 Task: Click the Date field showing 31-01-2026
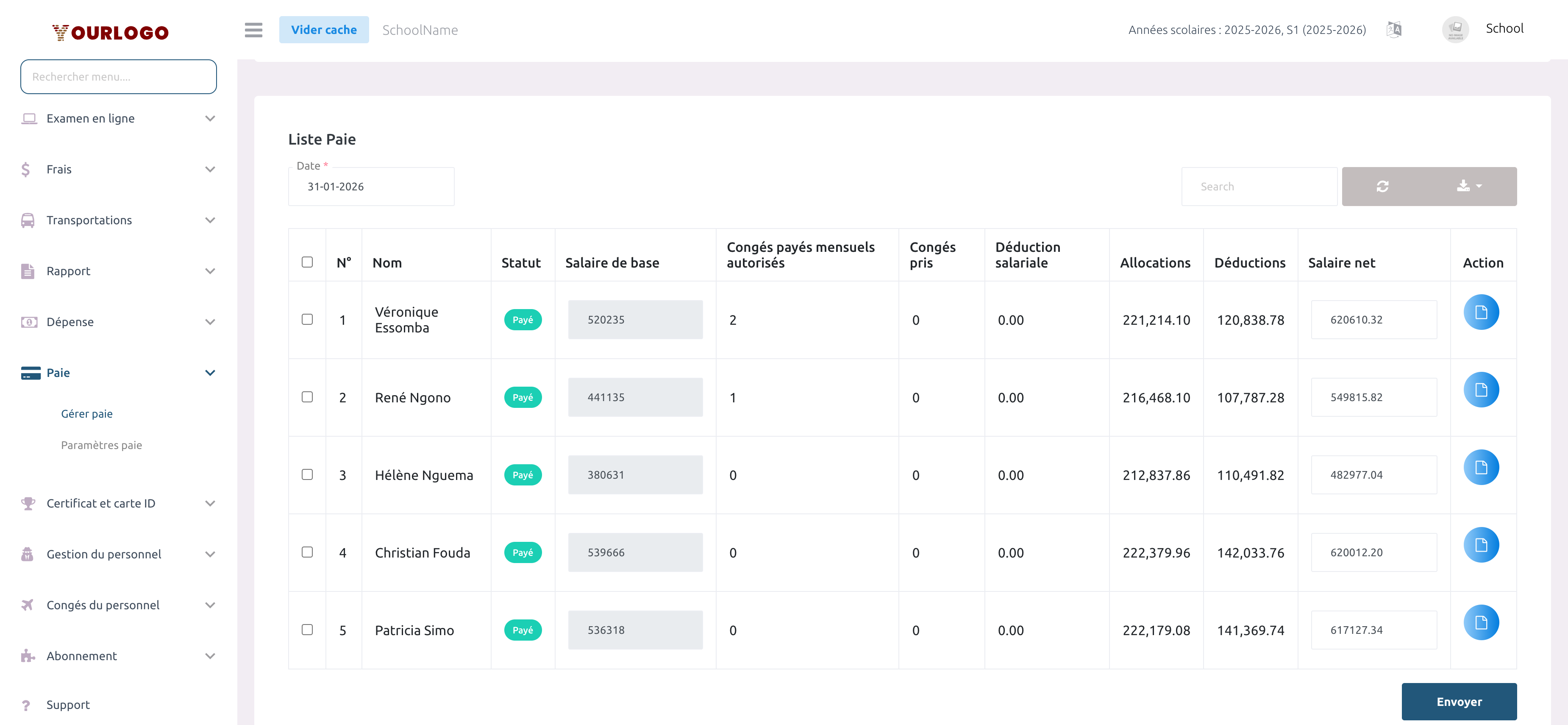(371, 187)
